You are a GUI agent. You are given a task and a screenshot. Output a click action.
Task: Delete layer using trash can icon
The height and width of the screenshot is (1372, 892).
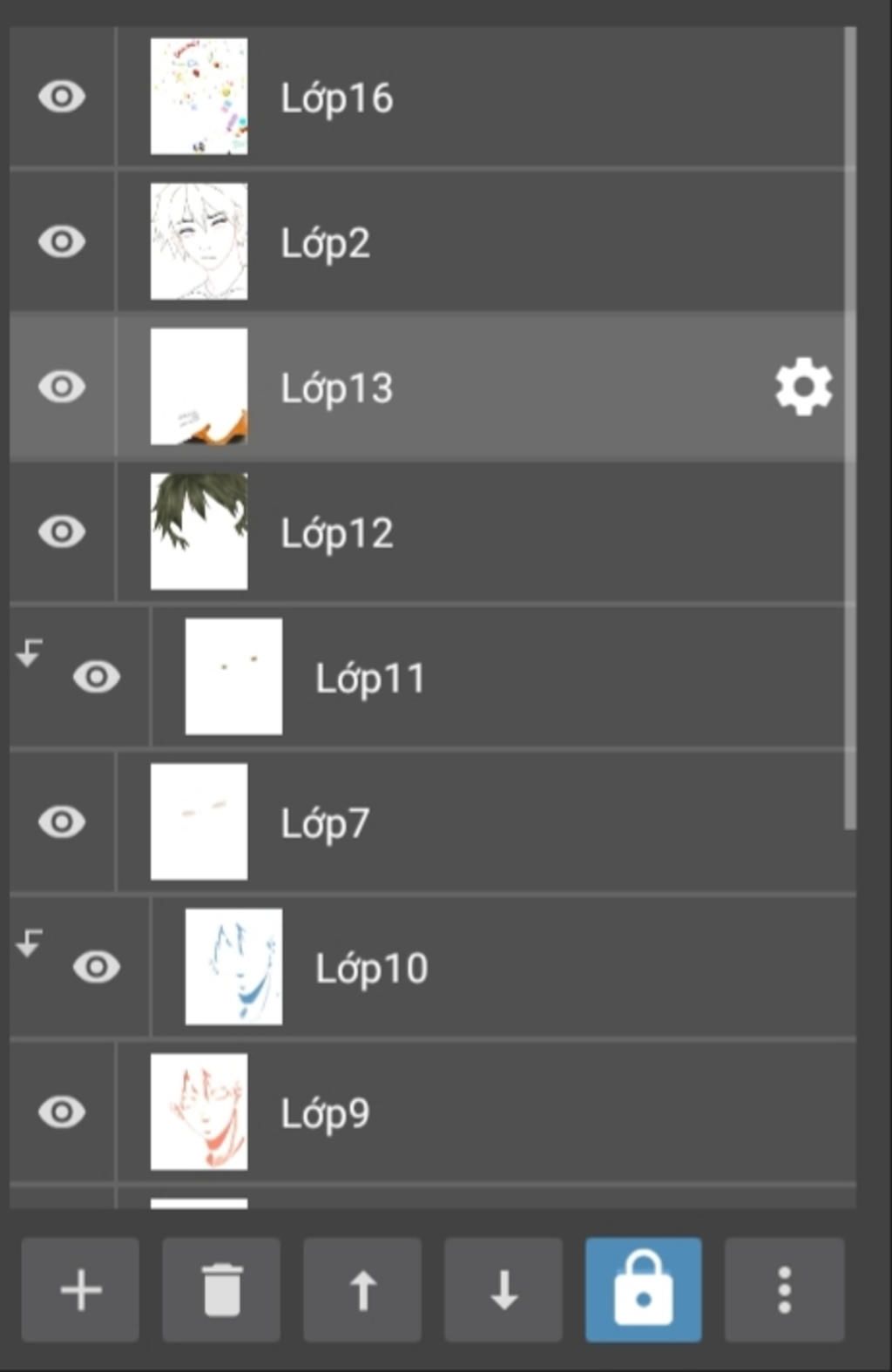point(221,1289)
